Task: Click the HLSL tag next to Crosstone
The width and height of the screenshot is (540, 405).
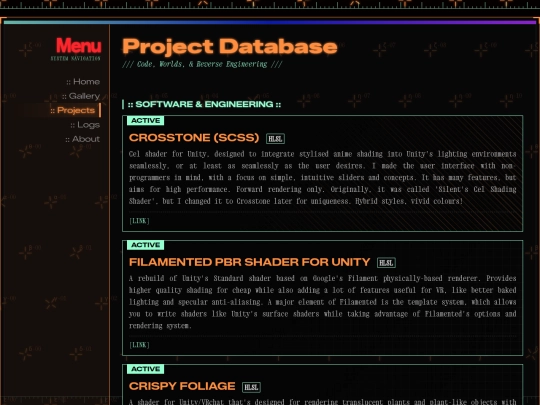Action: [275, 139]
